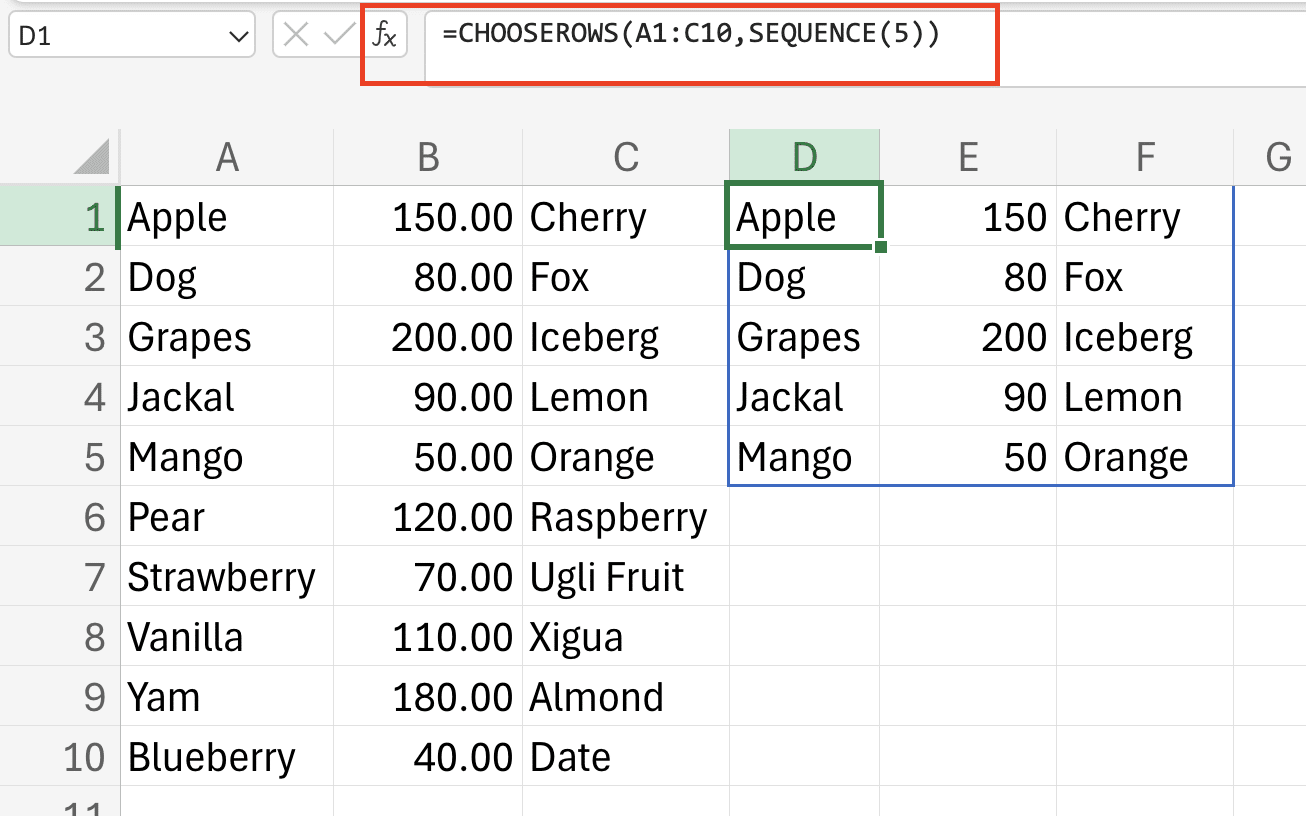Click cell F4 containing Lemon

[1145, 396]
